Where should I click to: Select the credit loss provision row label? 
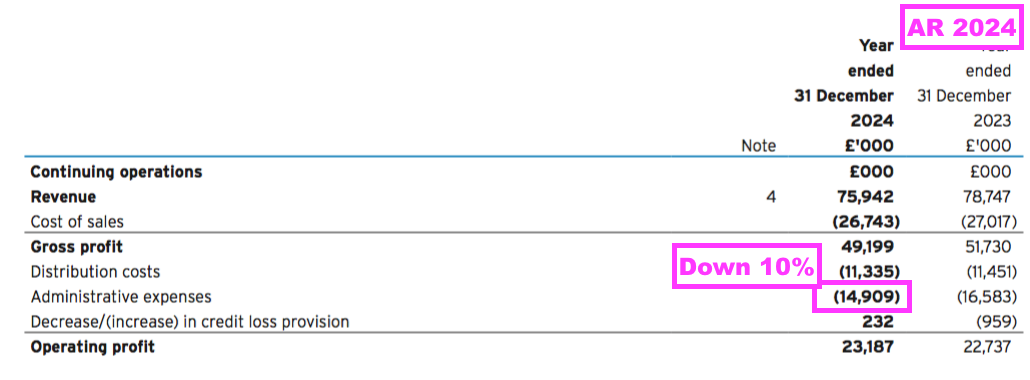[190, 322]
